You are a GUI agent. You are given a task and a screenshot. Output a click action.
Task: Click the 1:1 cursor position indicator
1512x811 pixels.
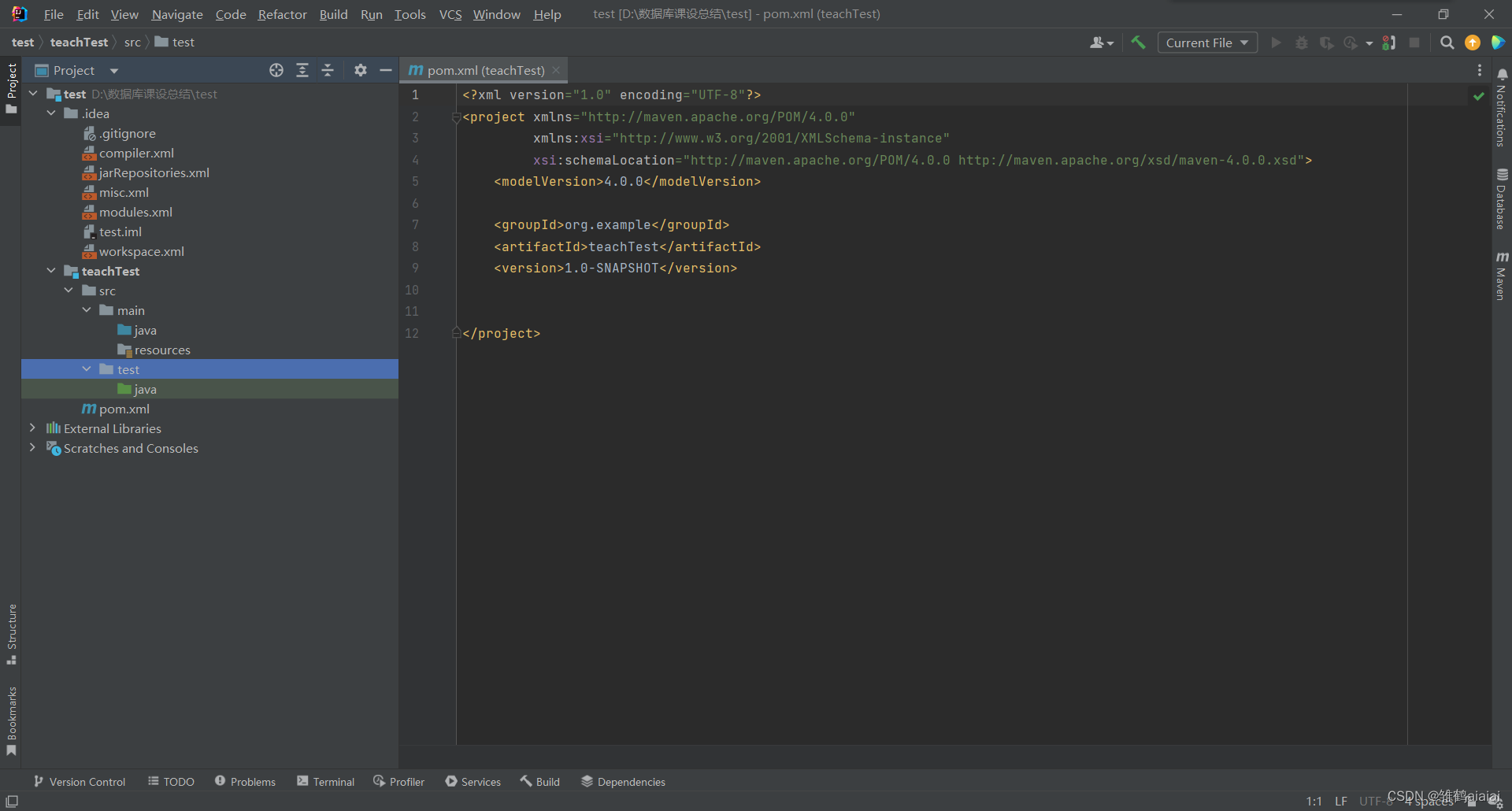click(1314, 801)
